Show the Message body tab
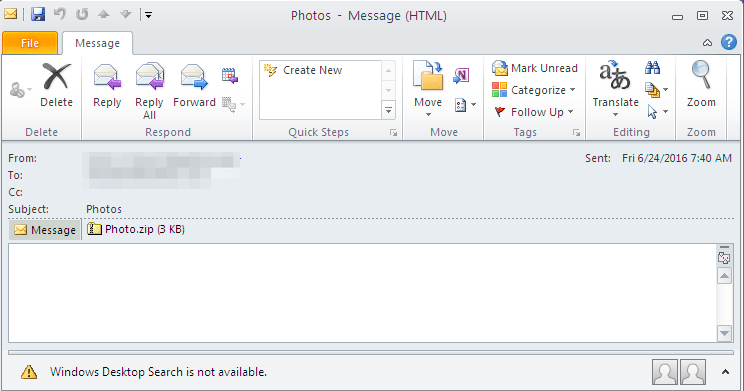 click(45, 230)
